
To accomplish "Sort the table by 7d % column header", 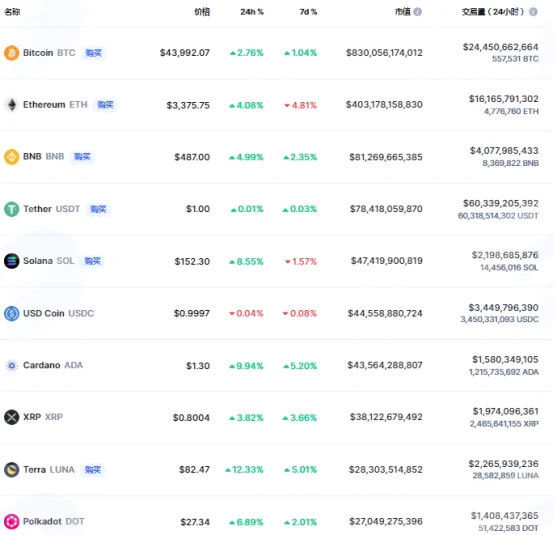I will point(308,12).
